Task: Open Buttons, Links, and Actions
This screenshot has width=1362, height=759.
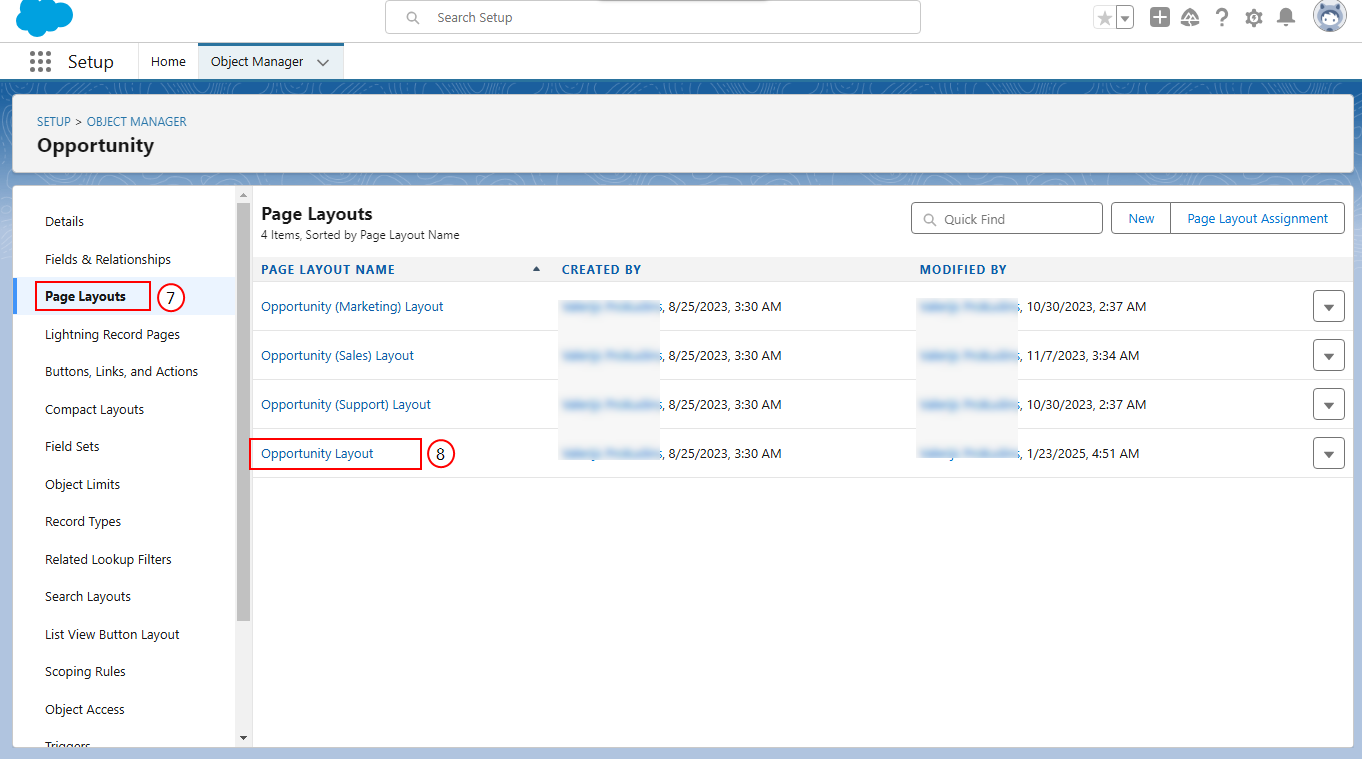Action: tap(122, 372)
